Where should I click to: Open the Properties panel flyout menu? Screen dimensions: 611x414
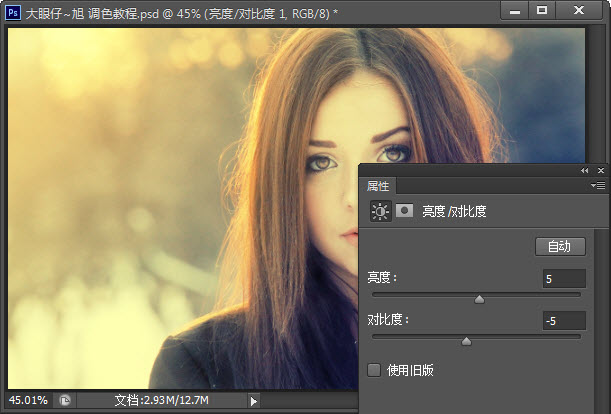tap(598, 186)
